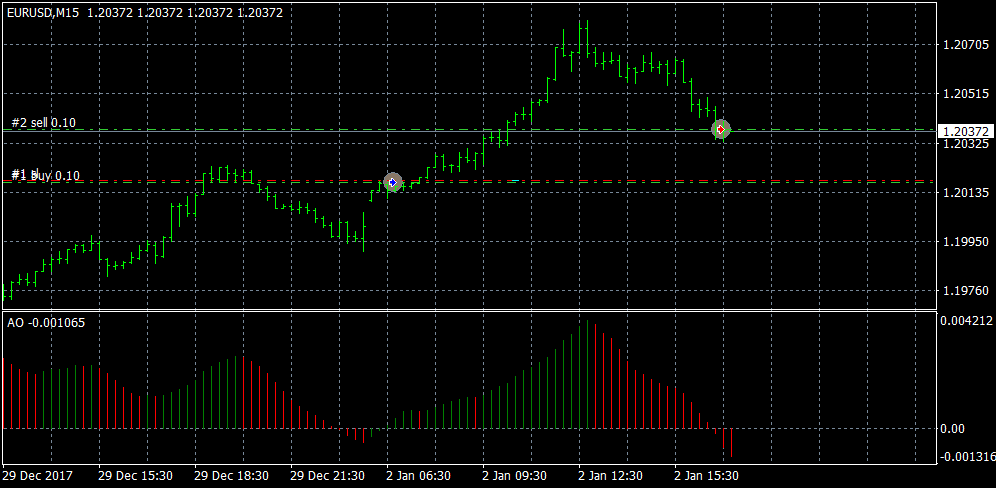Click the '2 Jan 15:30' time axis label
Image resolution: width=996 pixels, height=488 pixels.
tap(708, 475)
